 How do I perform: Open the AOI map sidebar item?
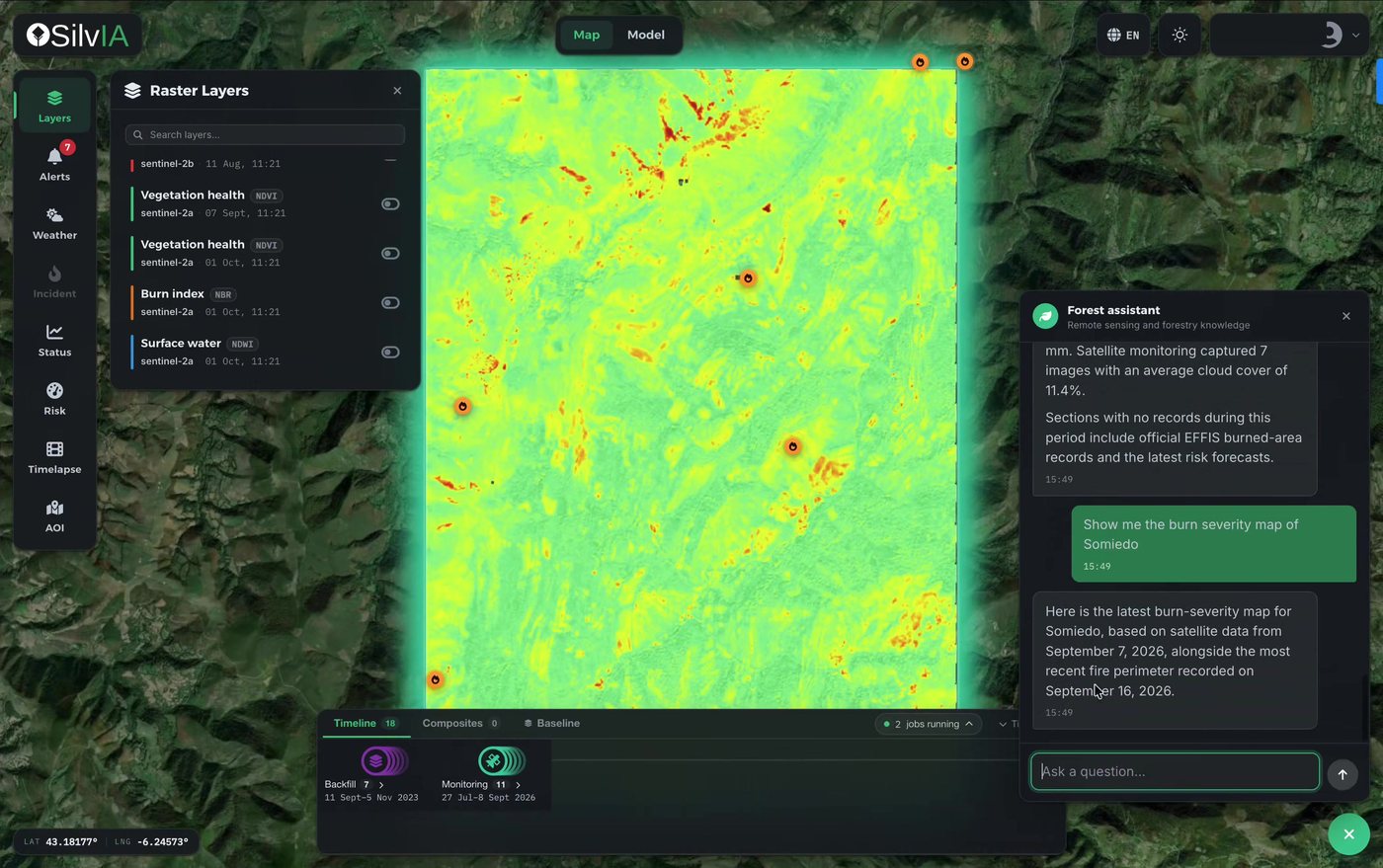tap(54, 515)
